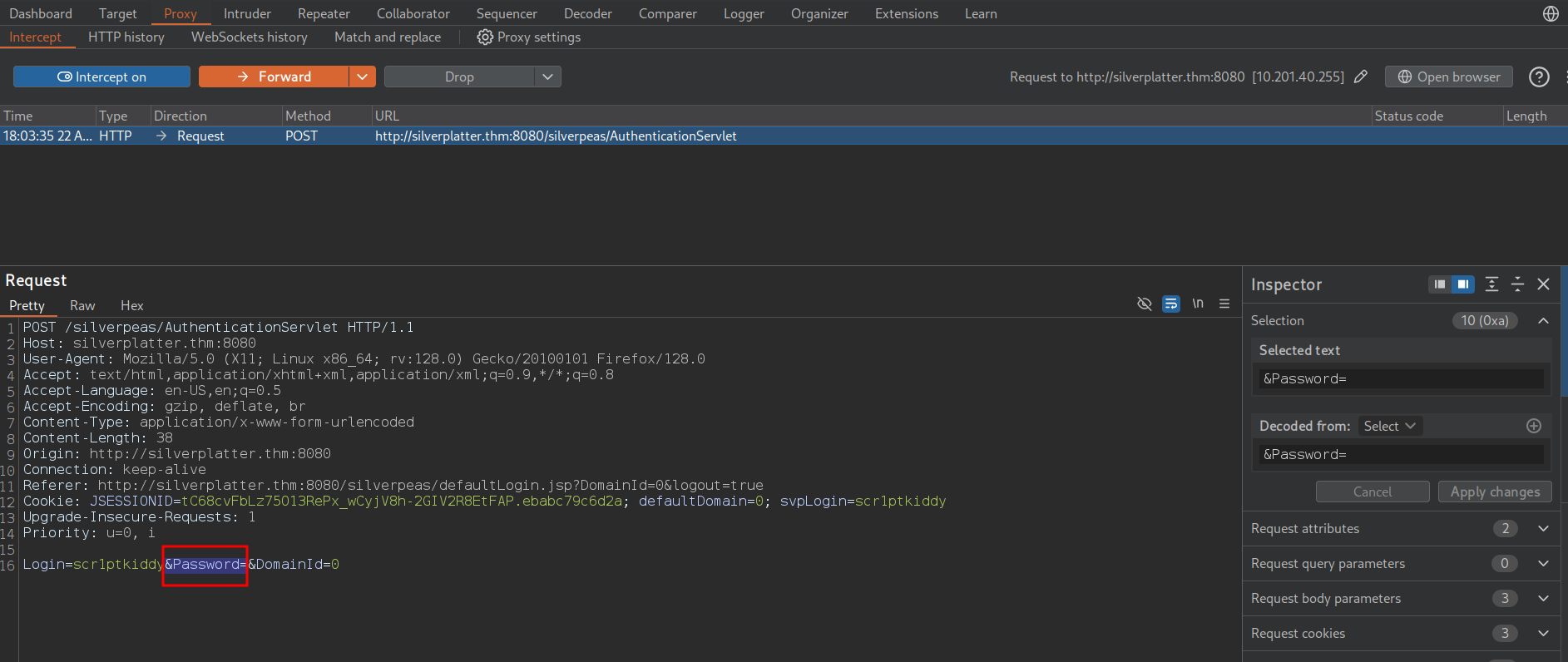1568x662 pixels.
Task: Open the request editor hamburger menu
Action: 1224,304
